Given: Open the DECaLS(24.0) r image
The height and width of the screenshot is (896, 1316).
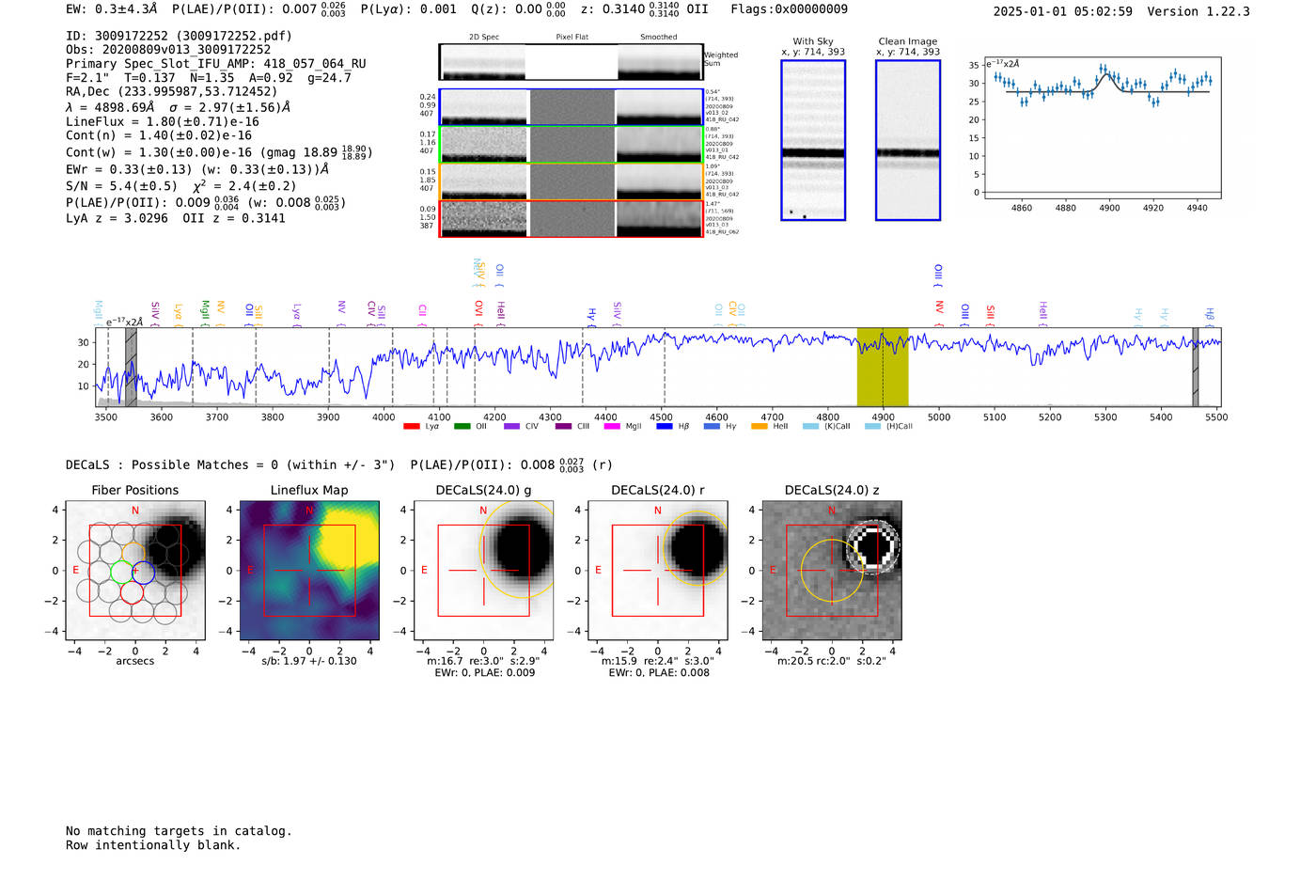Looking at the screenshot, I should pyautogui.click(x=658, y=571).
